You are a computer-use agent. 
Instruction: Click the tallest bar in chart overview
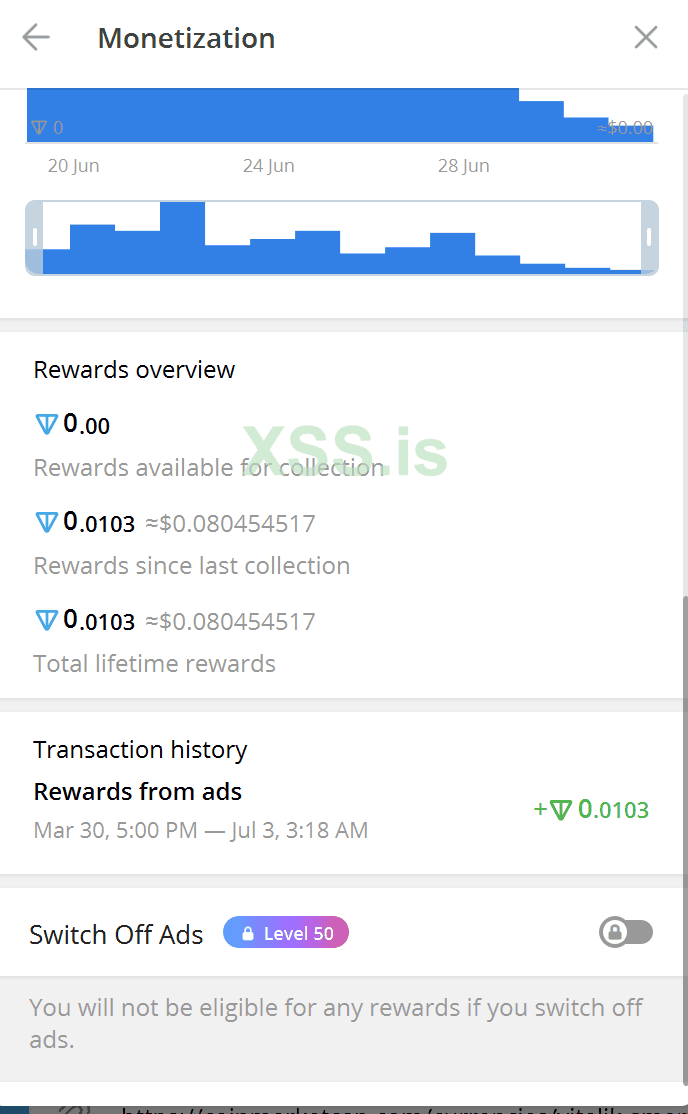tap(182, 237)
